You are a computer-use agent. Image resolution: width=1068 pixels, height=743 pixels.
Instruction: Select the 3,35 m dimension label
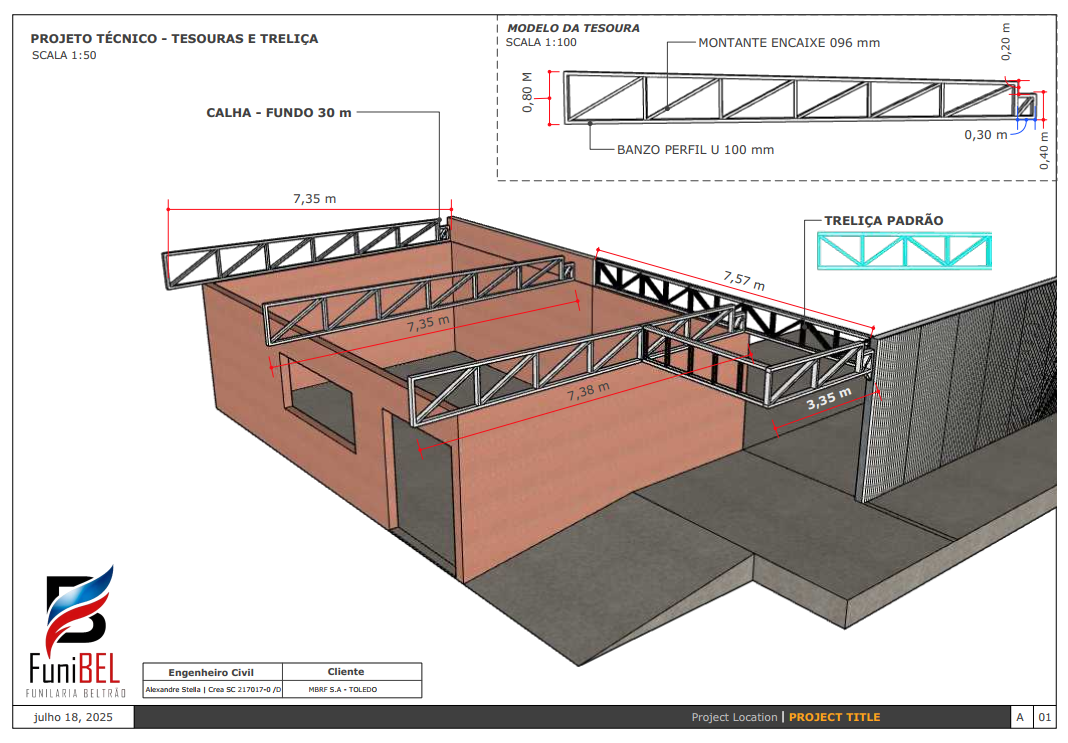tap(829, 399)
